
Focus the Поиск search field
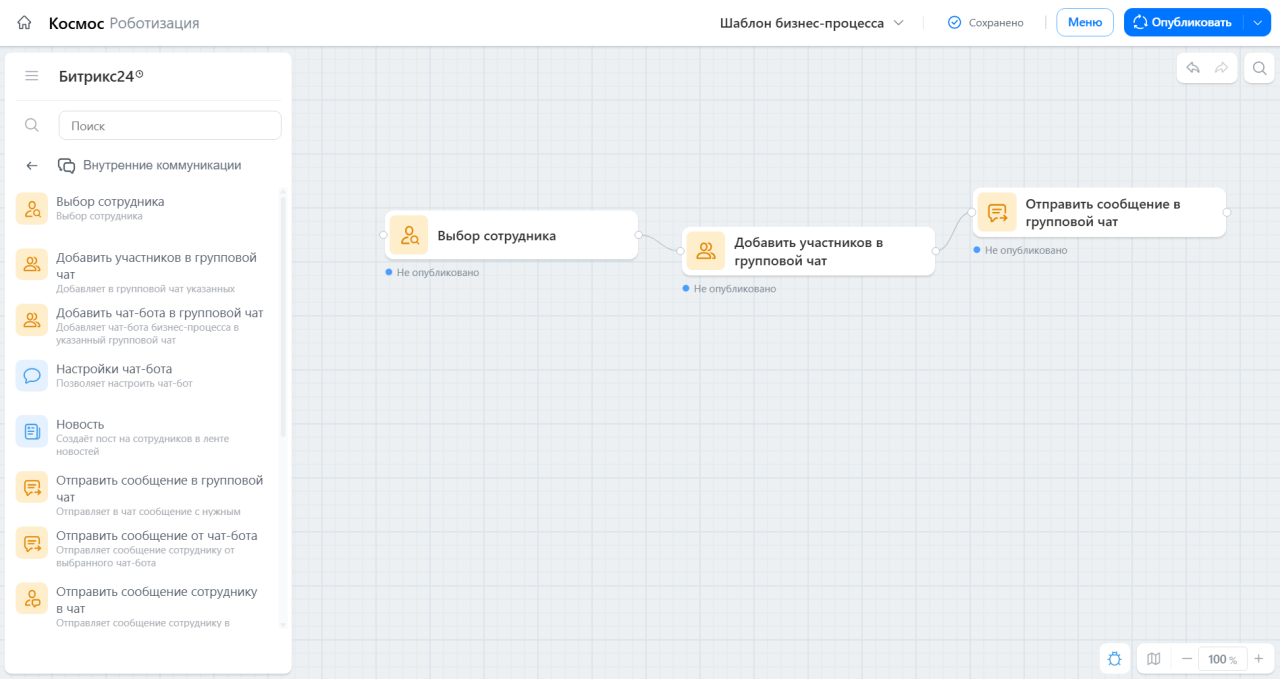pos(170,126)
